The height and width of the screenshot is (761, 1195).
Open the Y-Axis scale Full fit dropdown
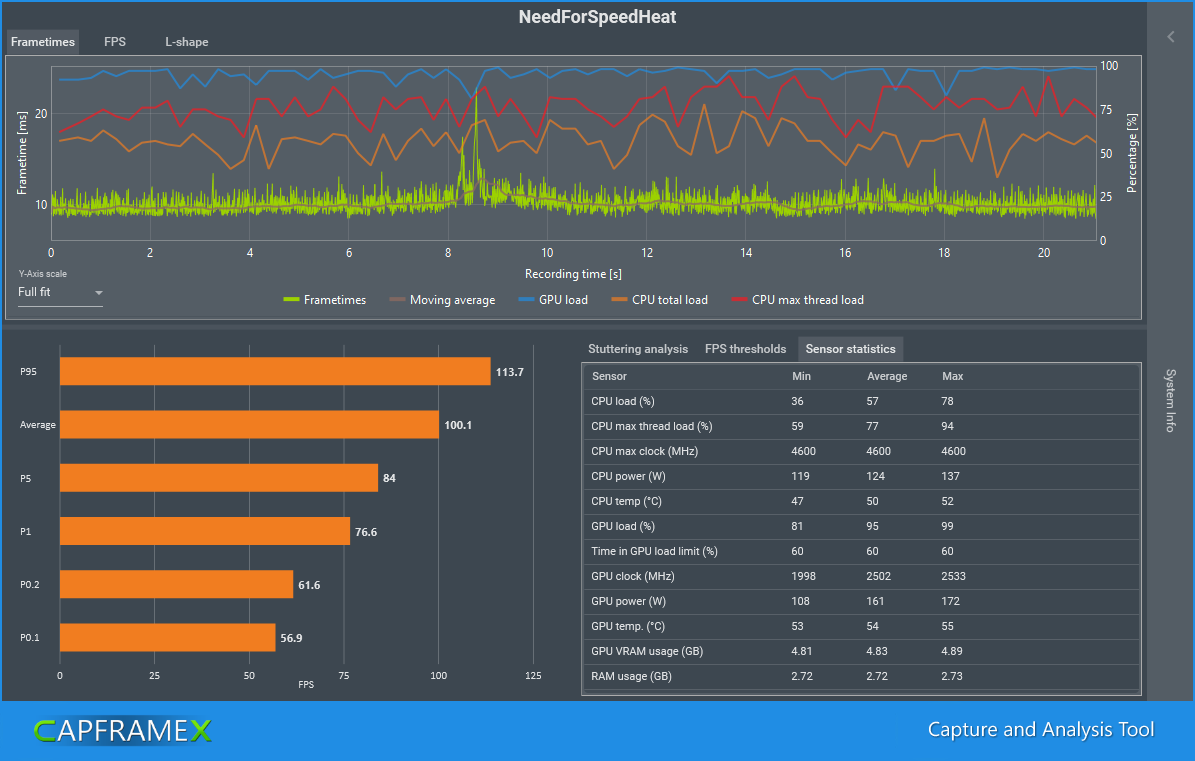[x=60, y=293]
